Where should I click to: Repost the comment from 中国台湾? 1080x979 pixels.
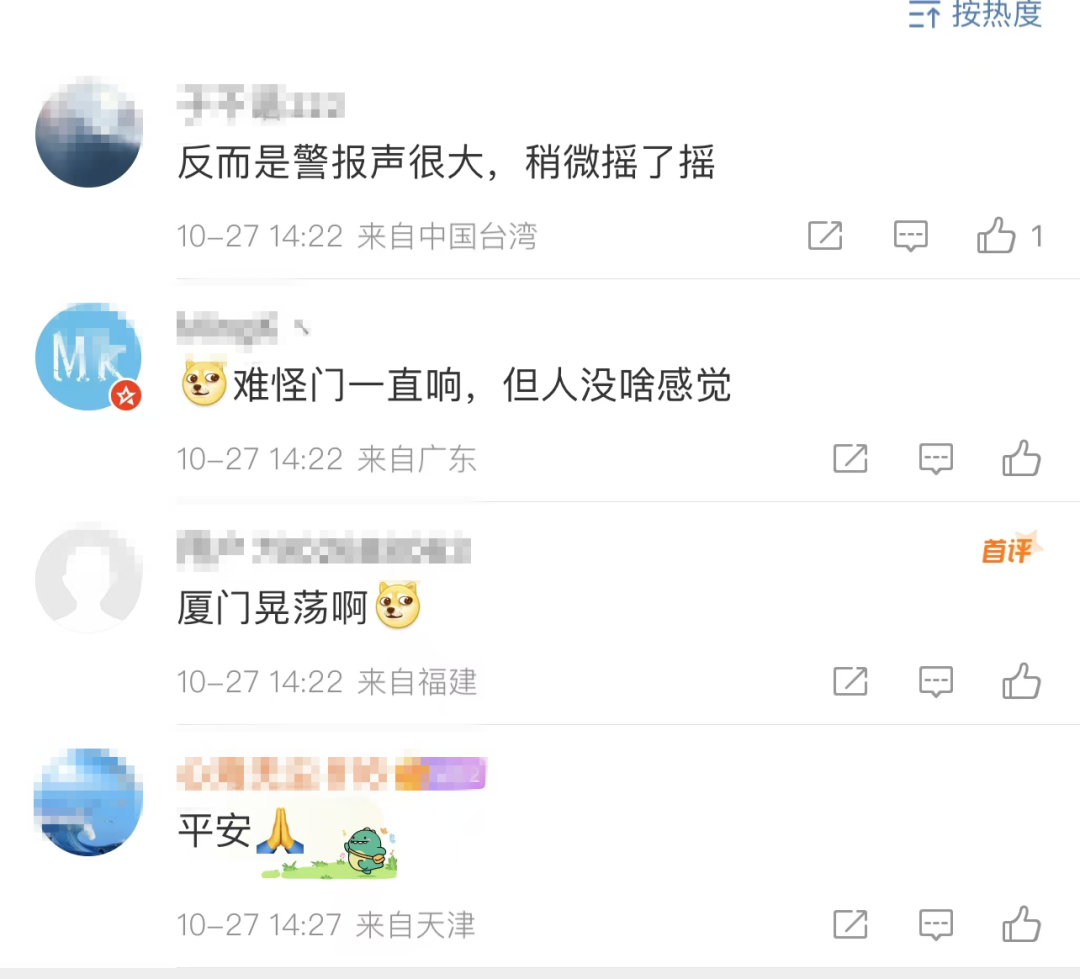pyautogui.click(x=825, y=236)
